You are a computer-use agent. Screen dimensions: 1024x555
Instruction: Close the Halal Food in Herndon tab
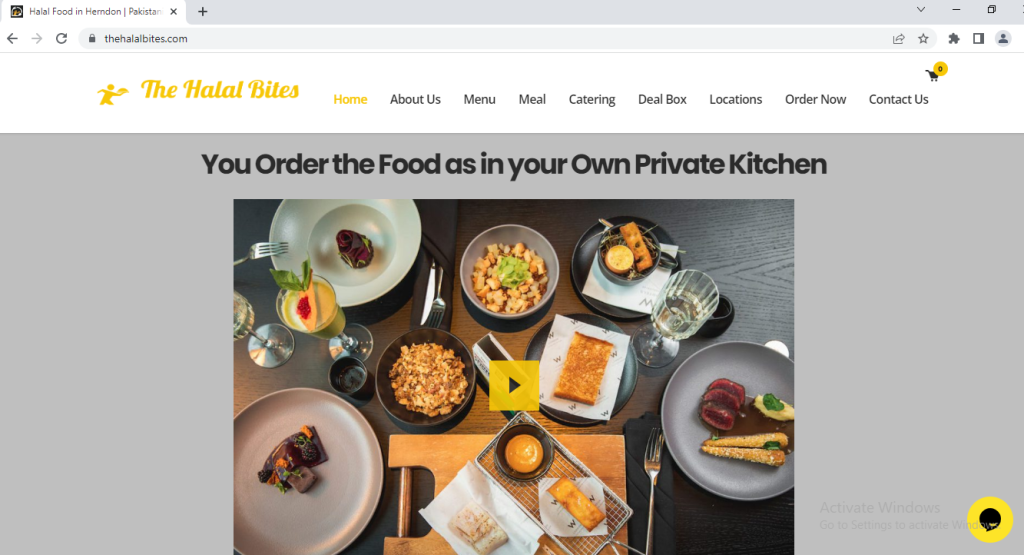[x=174, y=11]
